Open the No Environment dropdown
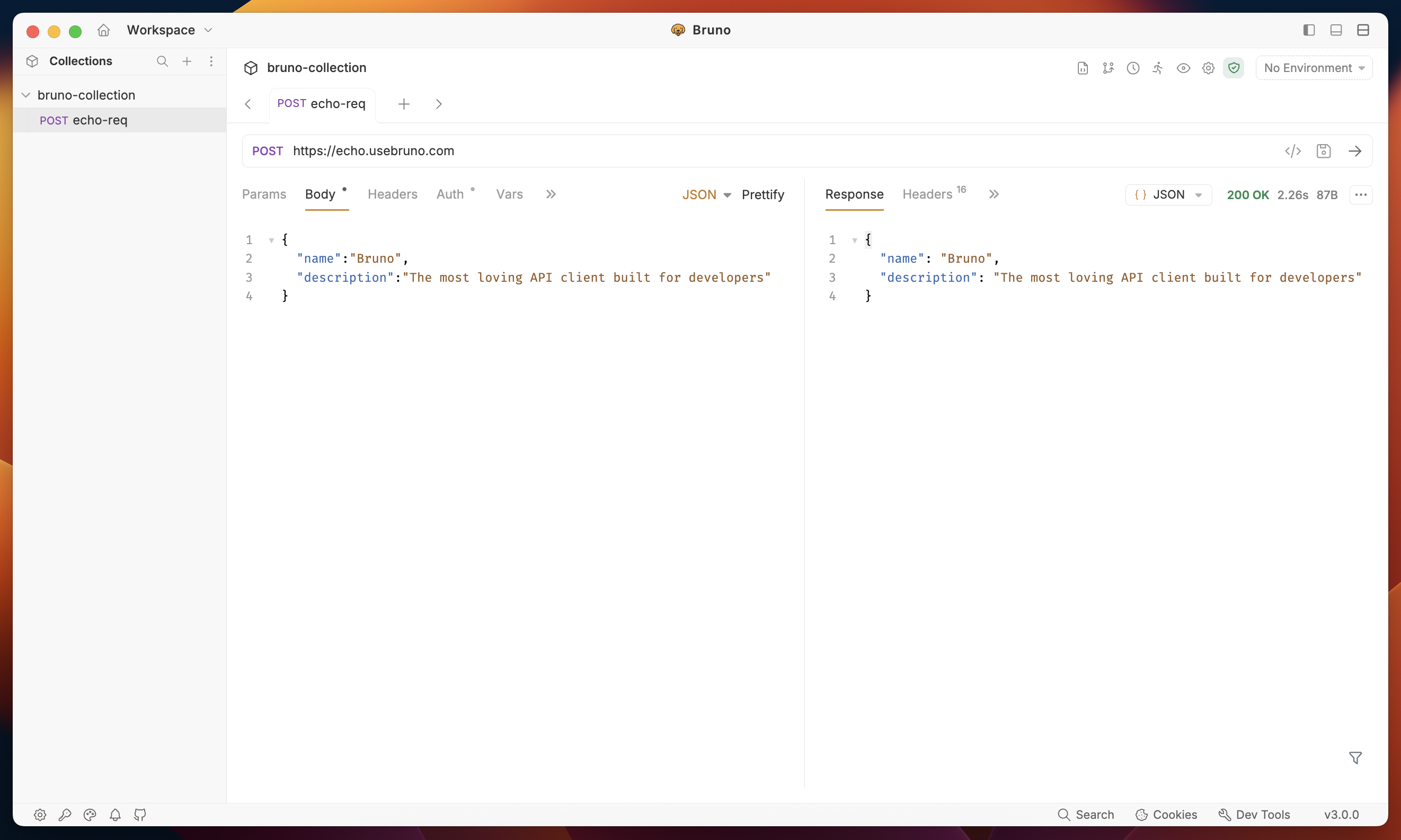This screenshot has width=1401, height=840. pyautogui.click(x=1314, y=68)
